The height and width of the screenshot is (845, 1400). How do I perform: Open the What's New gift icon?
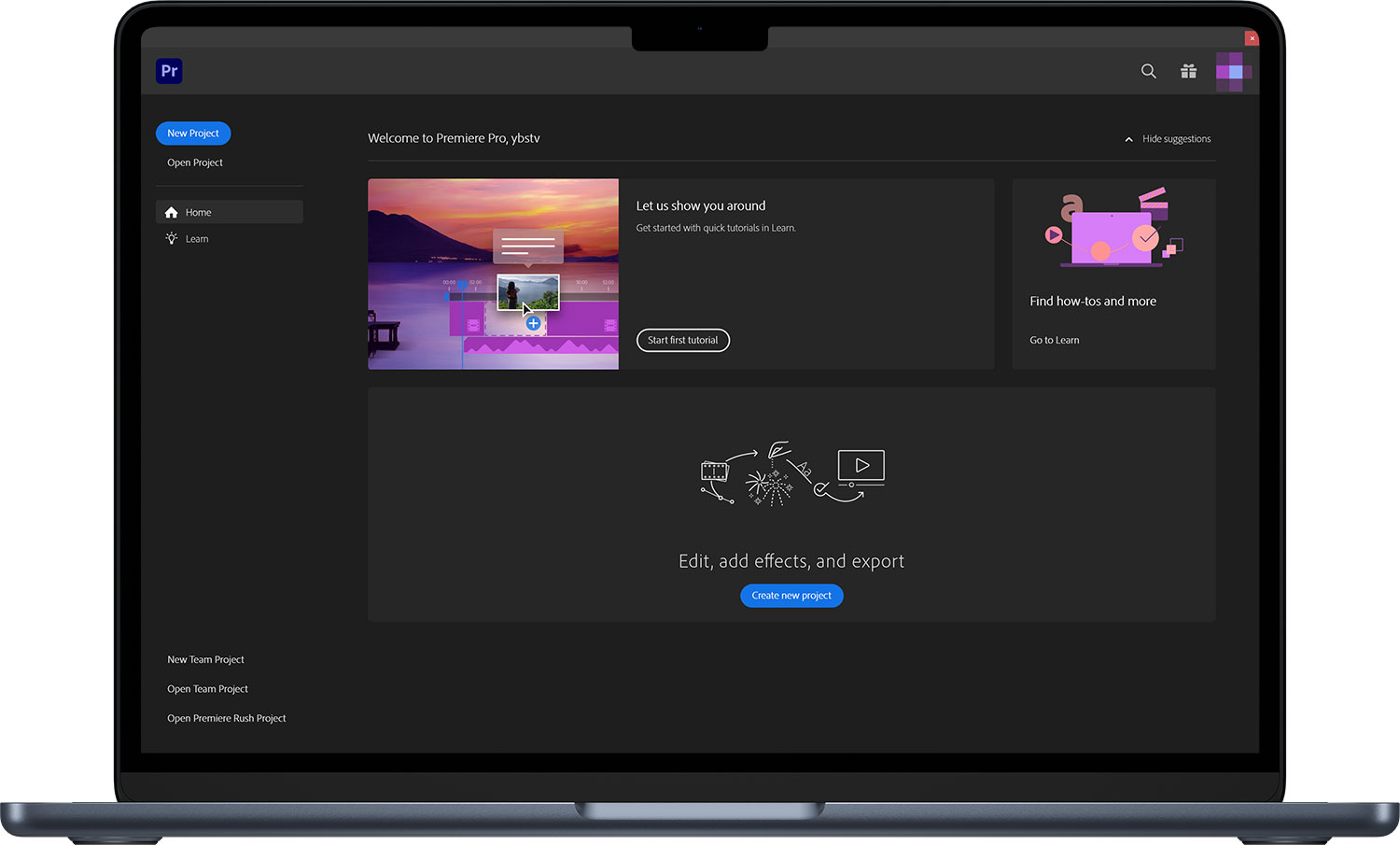1188,71
